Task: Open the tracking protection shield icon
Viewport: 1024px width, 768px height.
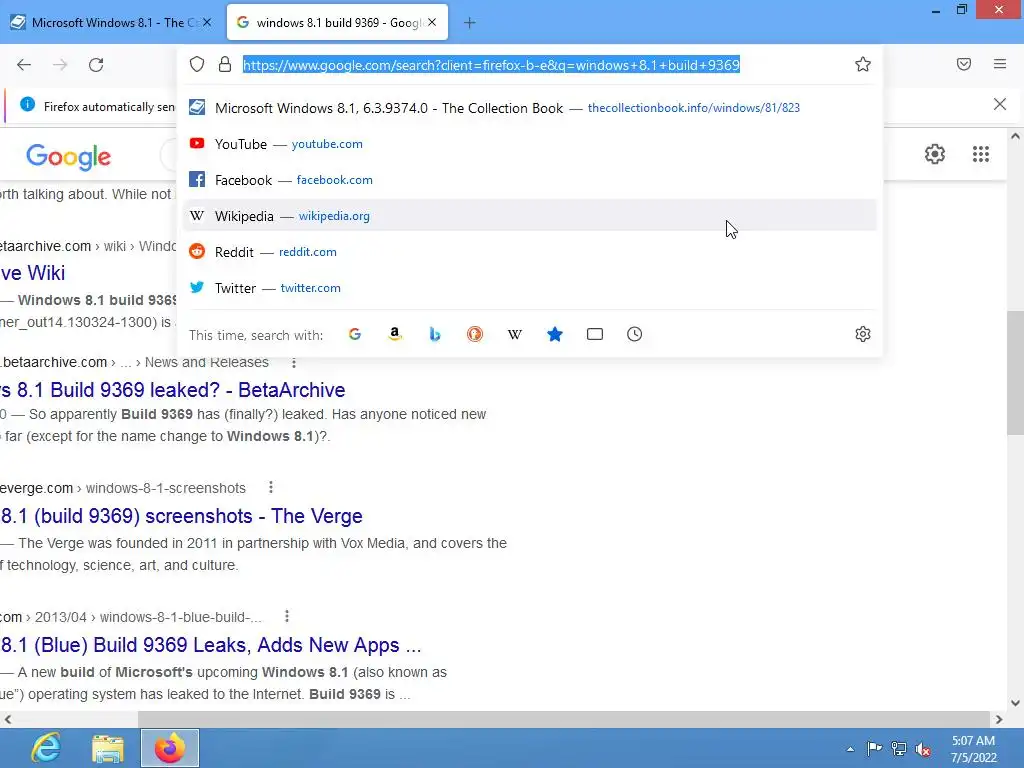Action: [197, 64]
